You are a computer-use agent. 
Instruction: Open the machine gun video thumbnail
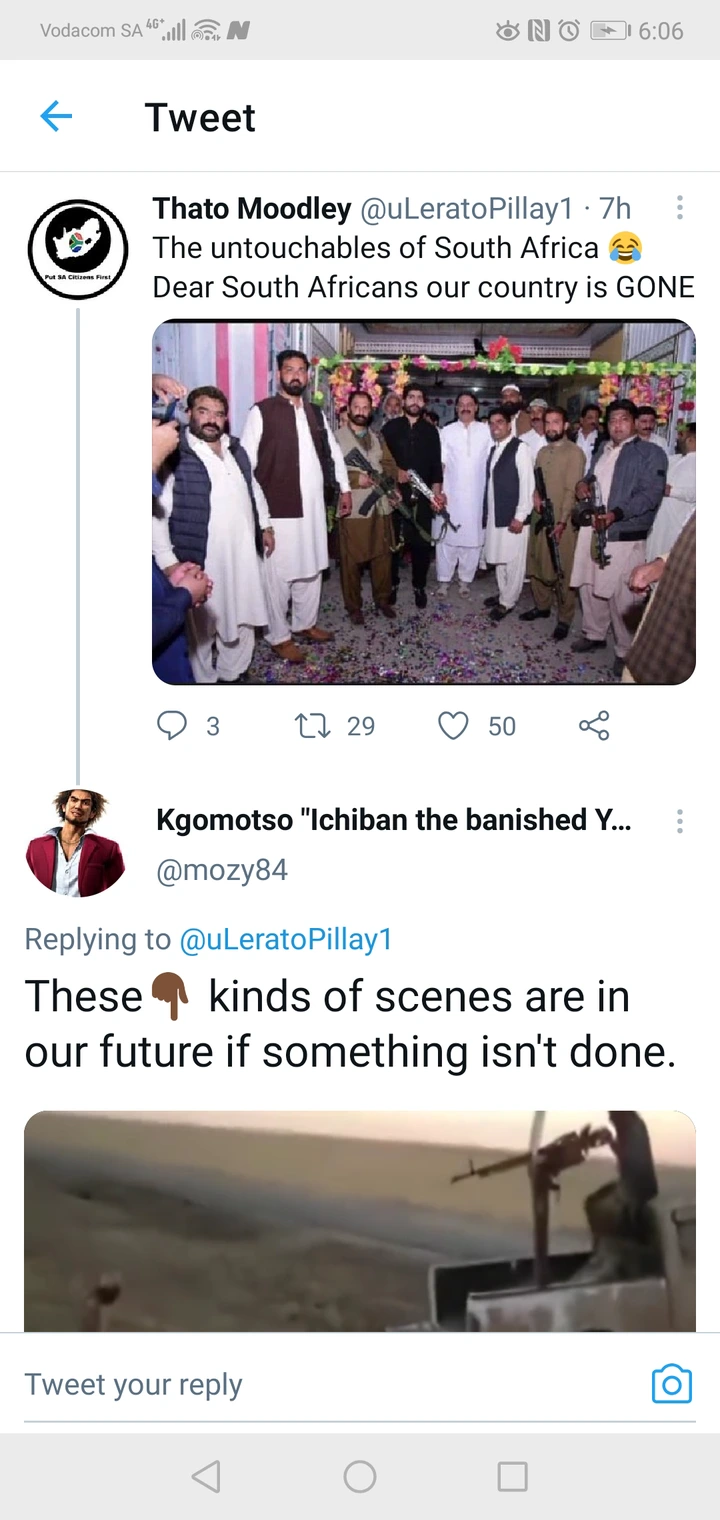(x=360, y=1221)
